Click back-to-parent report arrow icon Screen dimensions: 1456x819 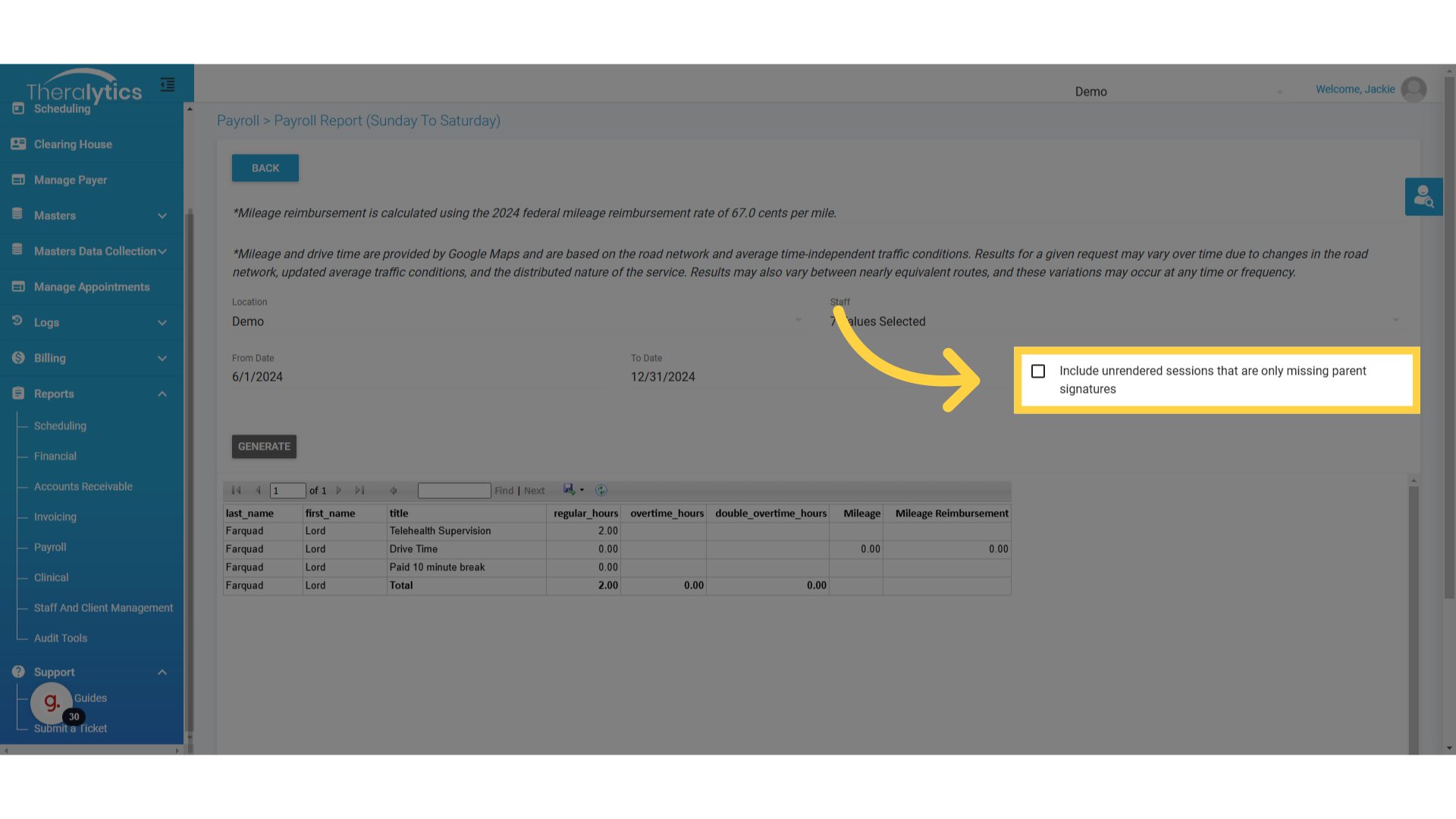pos(394,491)
